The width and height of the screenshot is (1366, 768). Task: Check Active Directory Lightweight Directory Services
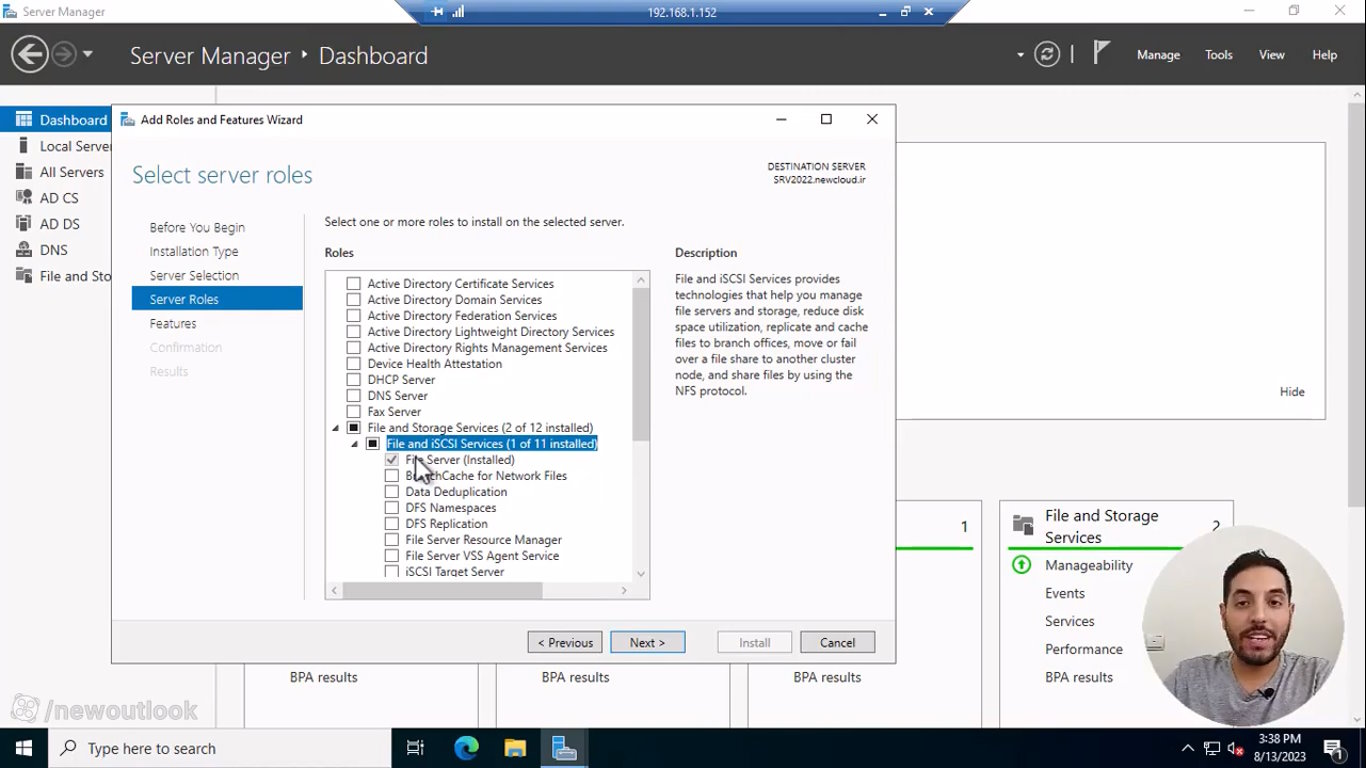(353, 332)
